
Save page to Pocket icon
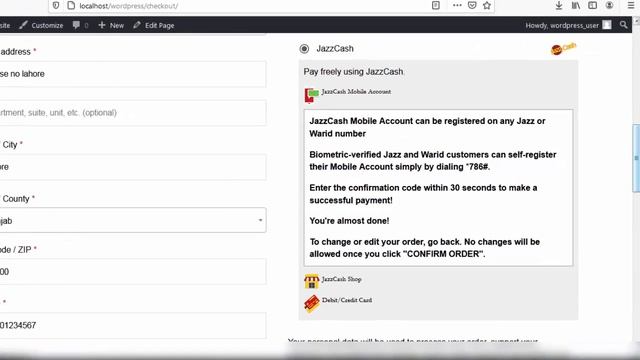472,5
